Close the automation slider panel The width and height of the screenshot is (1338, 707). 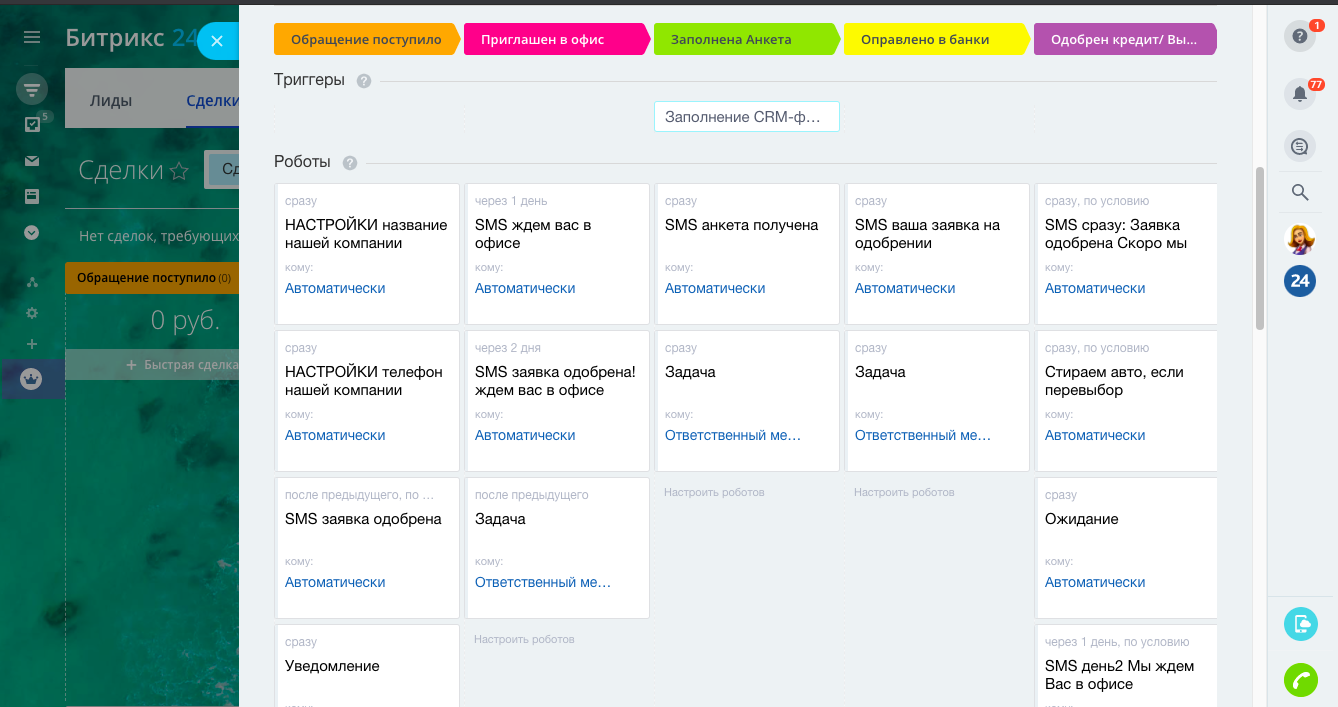point(217,41)
